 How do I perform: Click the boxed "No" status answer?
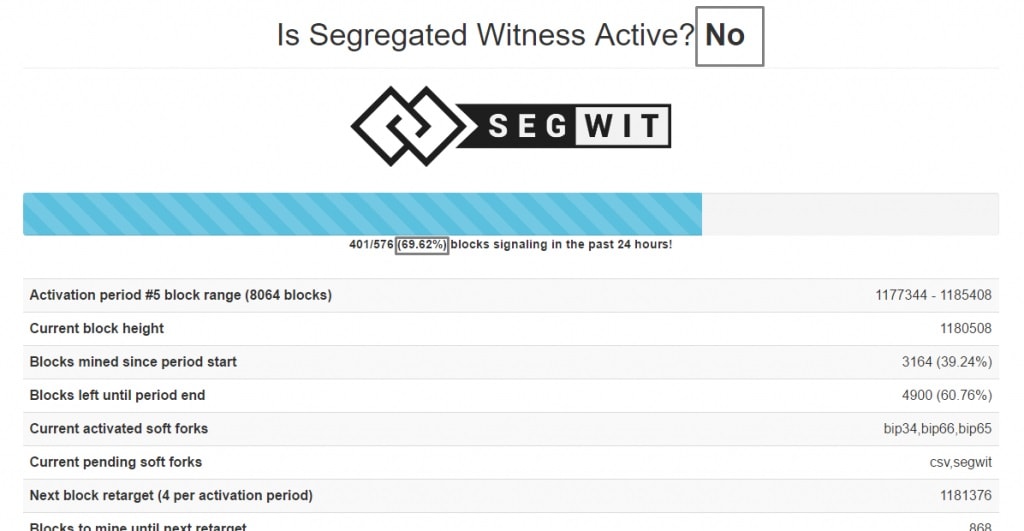pyautogui.click(x=729, y=36)
